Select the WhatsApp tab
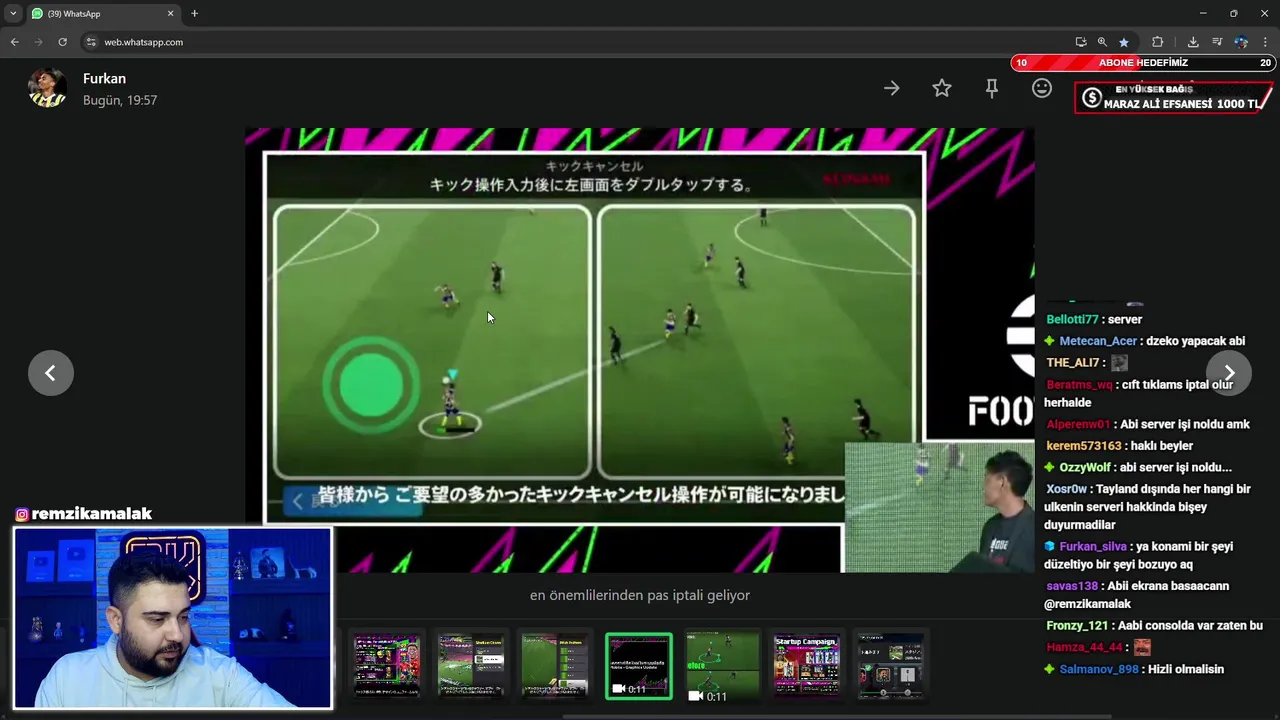This screenshot has width=1280, height=720. (103, 14)
